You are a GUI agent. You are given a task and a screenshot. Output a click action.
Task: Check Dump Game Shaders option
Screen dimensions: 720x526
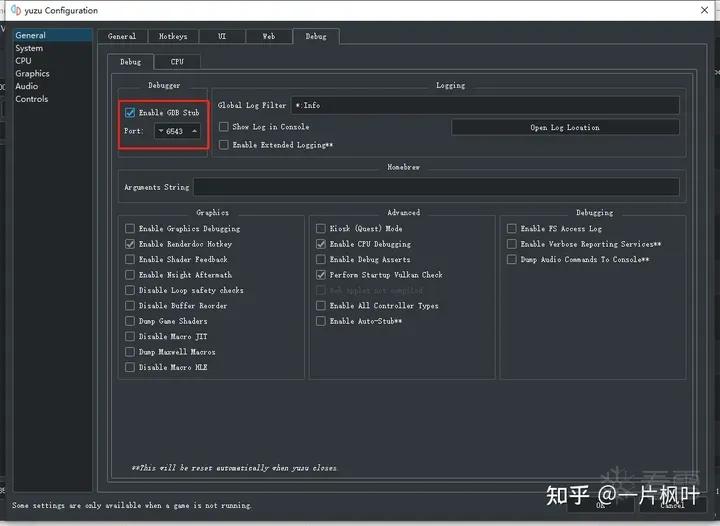(130, 321)
